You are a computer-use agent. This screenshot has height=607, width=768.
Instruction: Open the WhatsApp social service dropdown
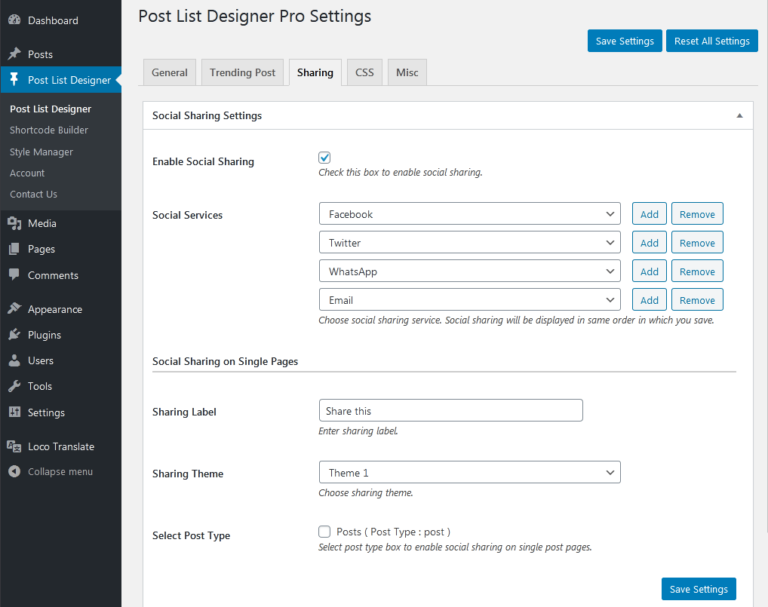point(470,271)
